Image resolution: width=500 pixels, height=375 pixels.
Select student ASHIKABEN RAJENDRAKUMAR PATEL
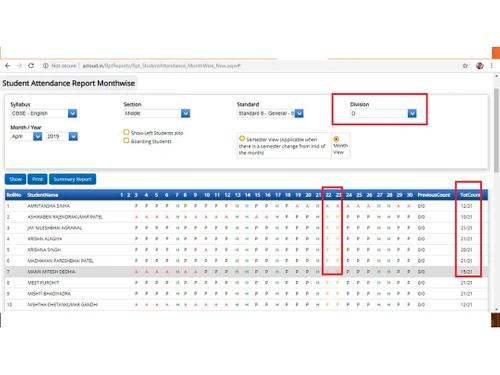click(65, 217)
